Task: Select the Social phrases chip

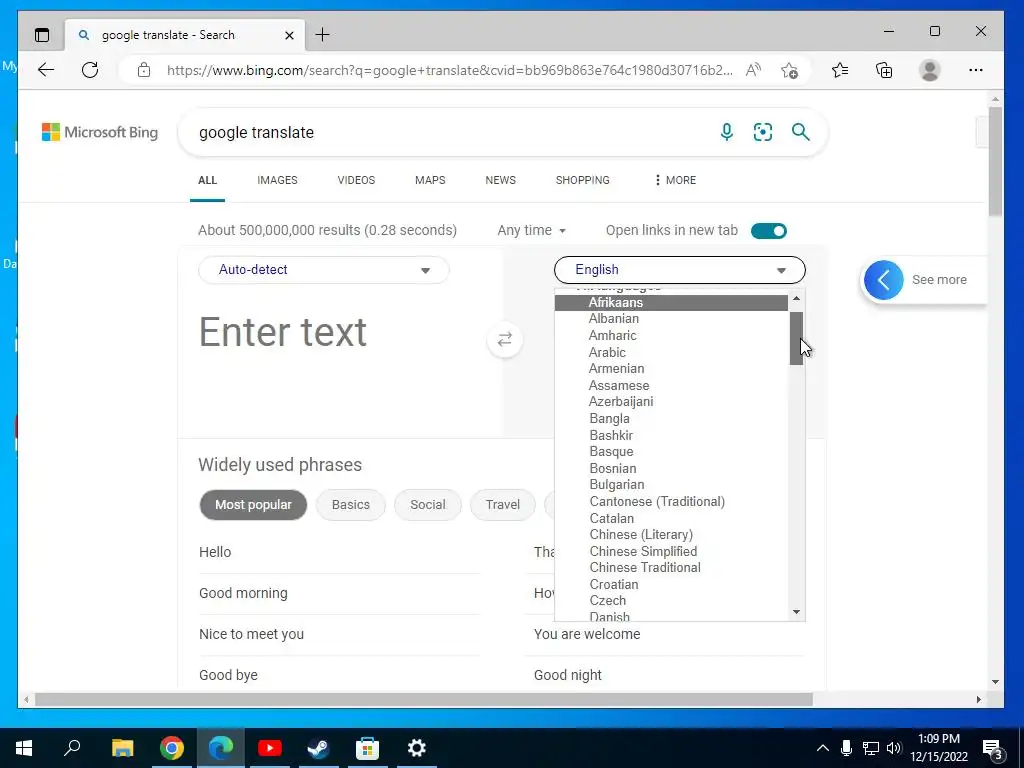Action: click(x=428, y=505)
